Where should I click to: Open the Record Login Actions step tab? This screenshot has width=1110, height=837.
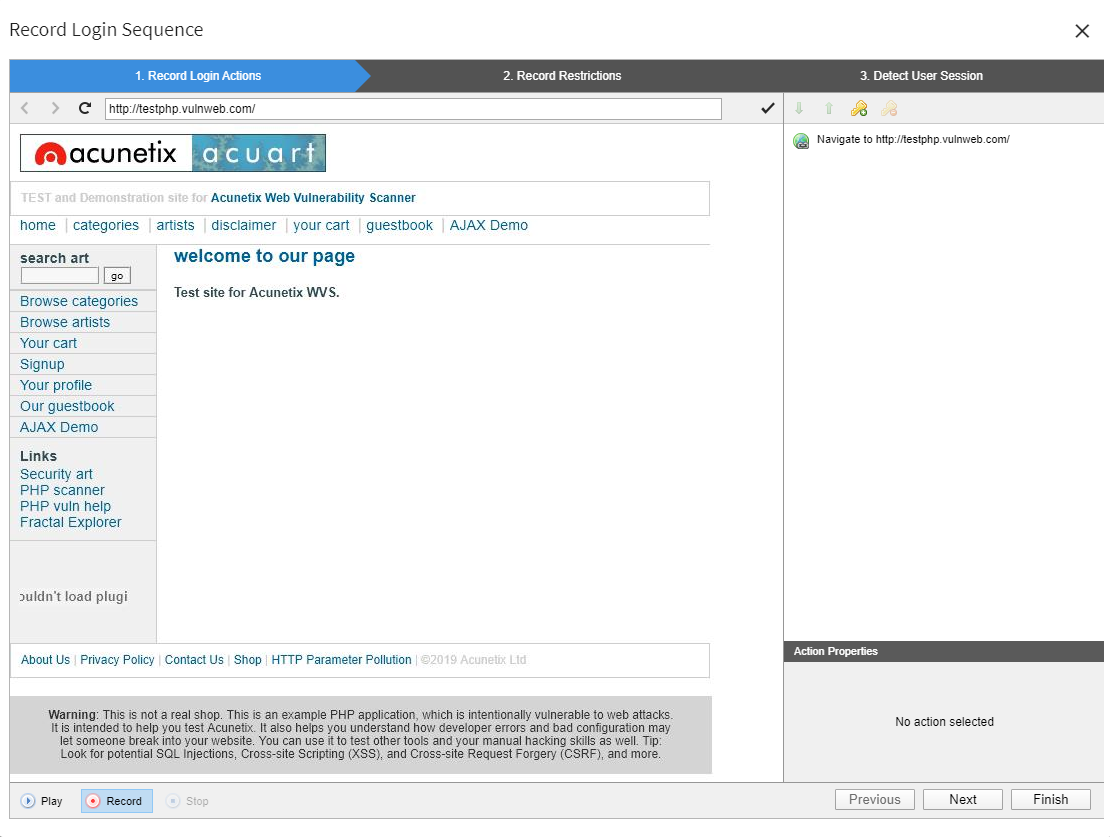(198, 76)
